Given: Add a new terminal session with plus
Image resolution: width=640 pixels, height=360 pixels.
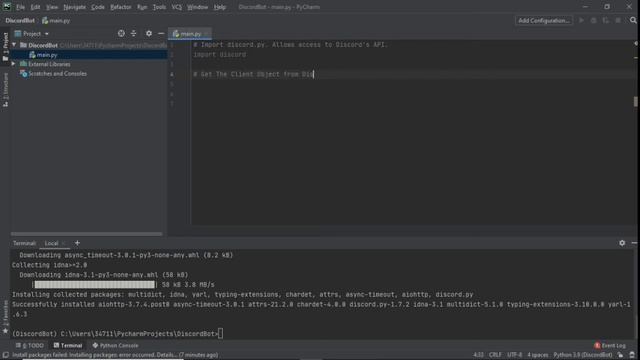Looking at the screenshot, I should point(77,243).
